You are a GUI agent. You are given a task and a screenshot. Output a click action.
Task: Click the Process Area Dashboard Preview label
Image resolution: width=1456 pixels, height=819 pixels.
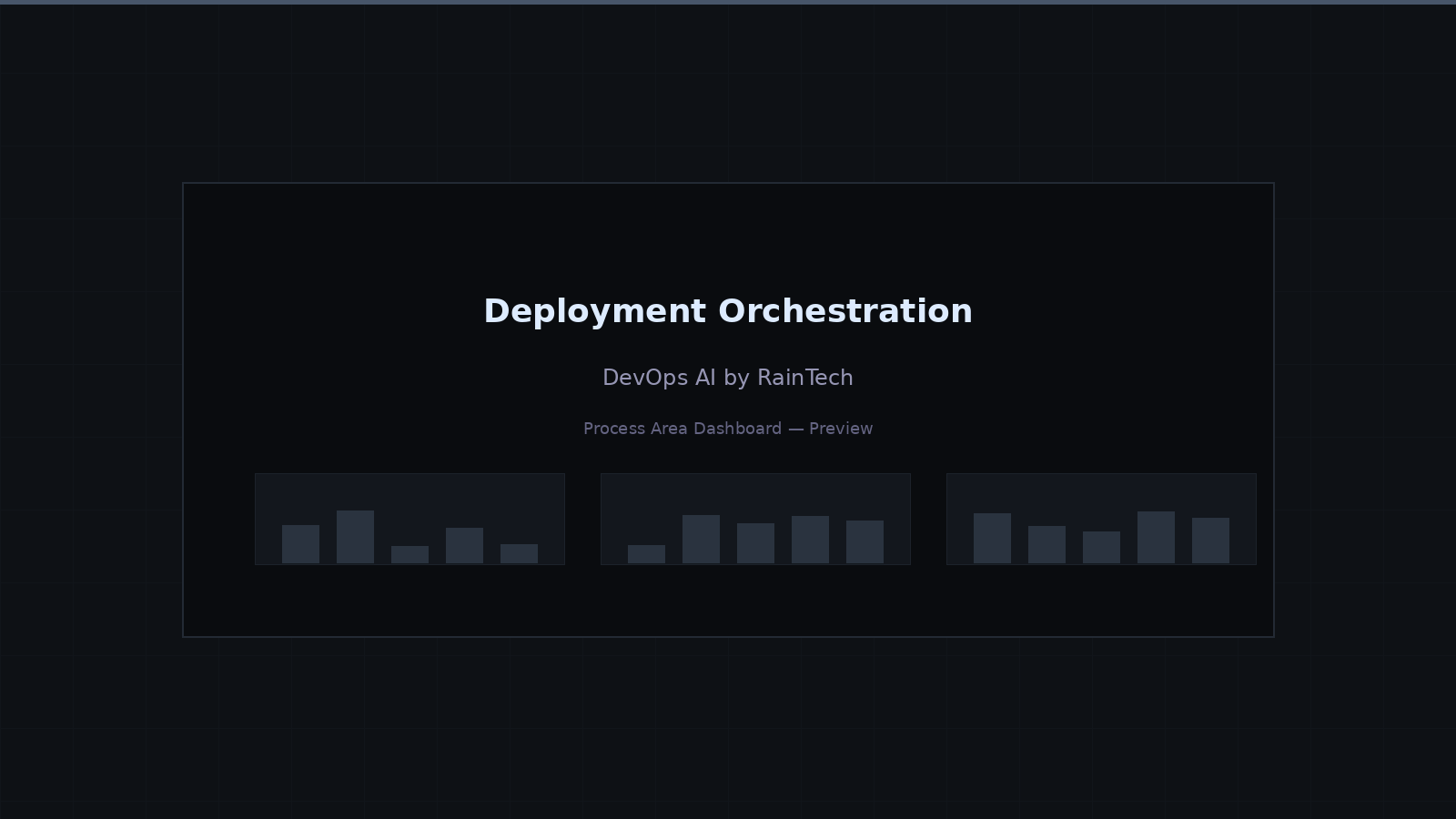click(x=728, y=429)
